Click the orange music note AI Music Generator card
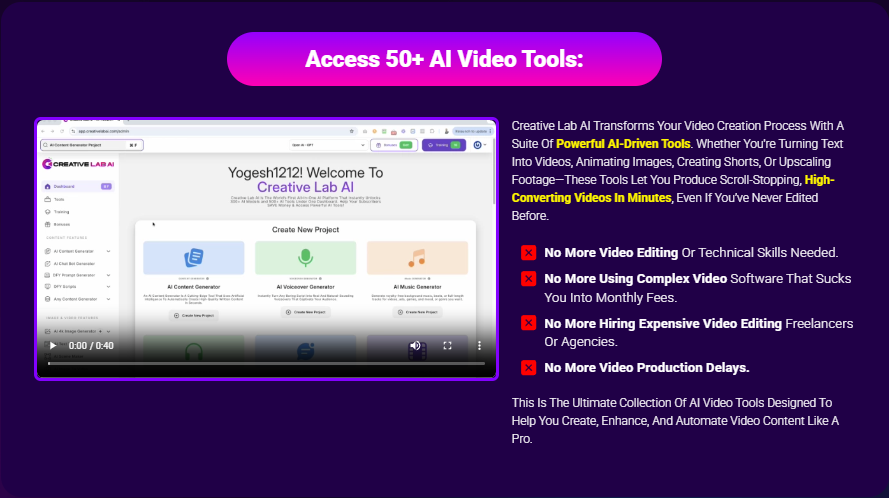Viewport: 889px width, 498px height. 417,258
